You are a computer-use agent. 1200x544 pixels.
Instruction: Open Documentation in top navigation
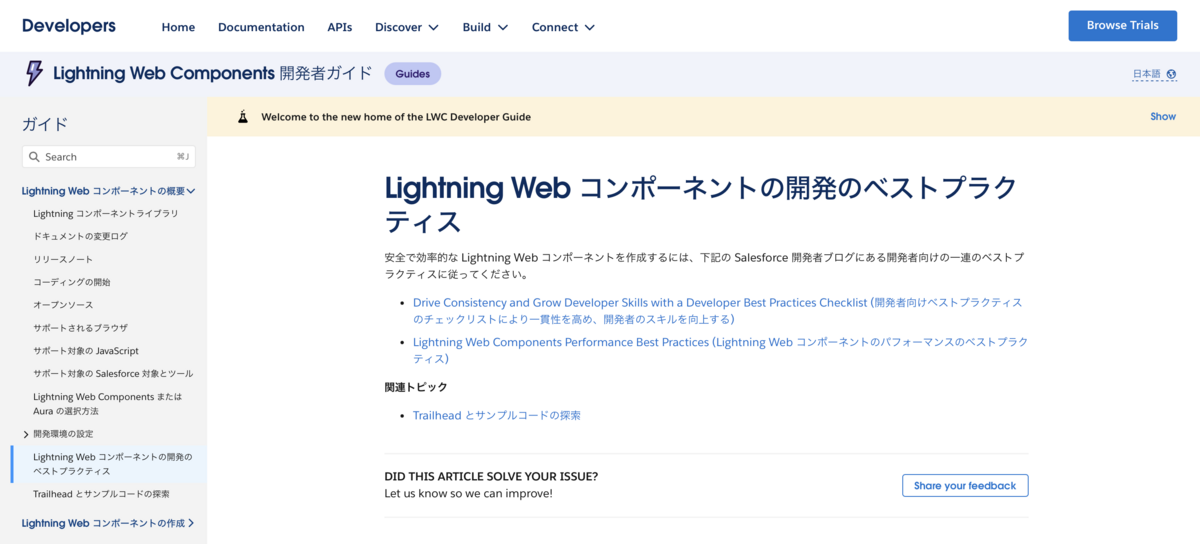261,27
